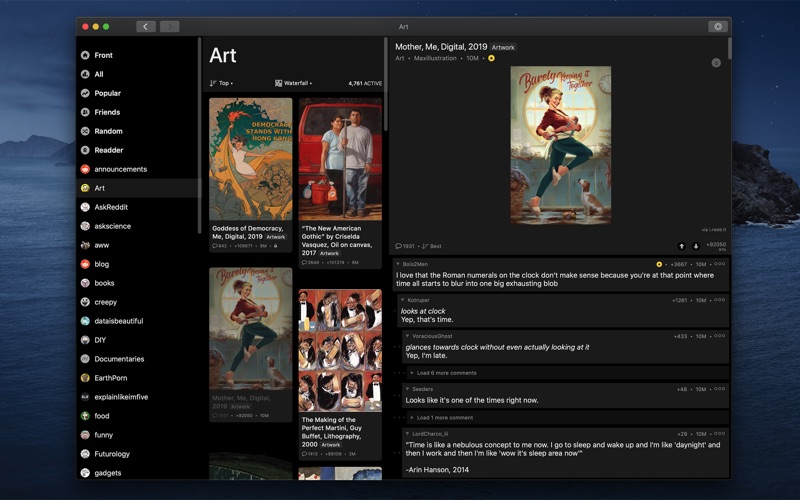Open the Maxillustration author link
Image resolution: width=800 pixels, height=500 pixels.
[435, 58]
